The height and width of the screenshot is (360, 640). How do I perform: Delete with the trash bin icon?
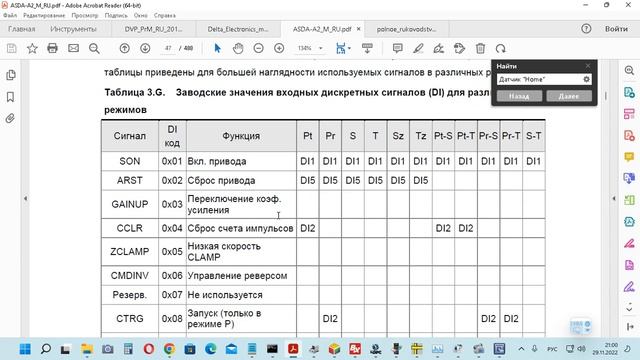[480, 48]
